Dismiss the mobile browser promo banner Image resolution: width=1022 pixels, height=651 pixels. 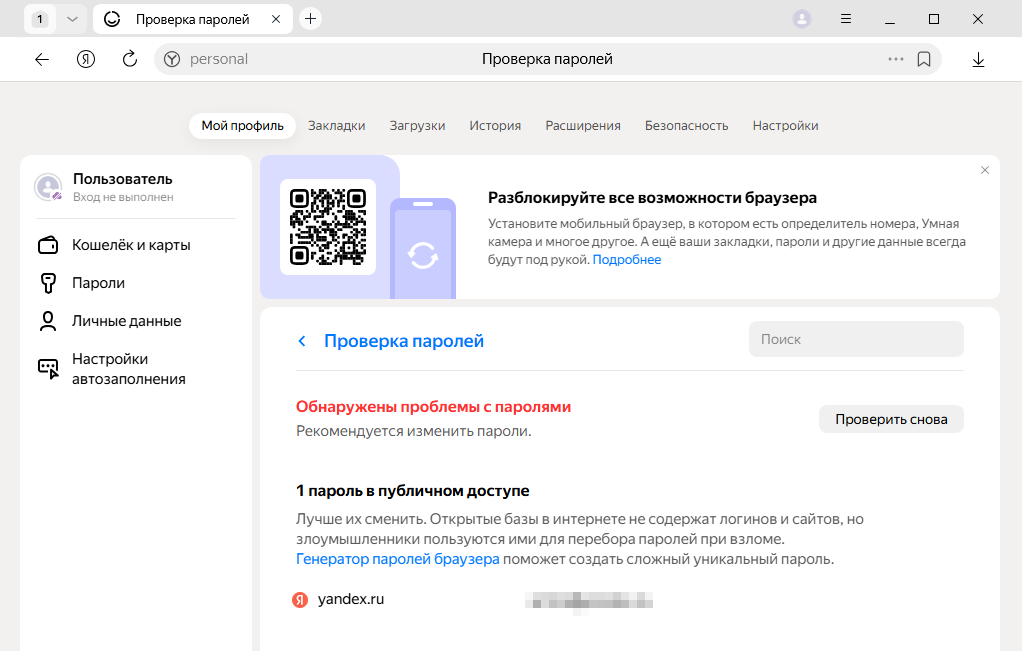click(x=985, y=170)
